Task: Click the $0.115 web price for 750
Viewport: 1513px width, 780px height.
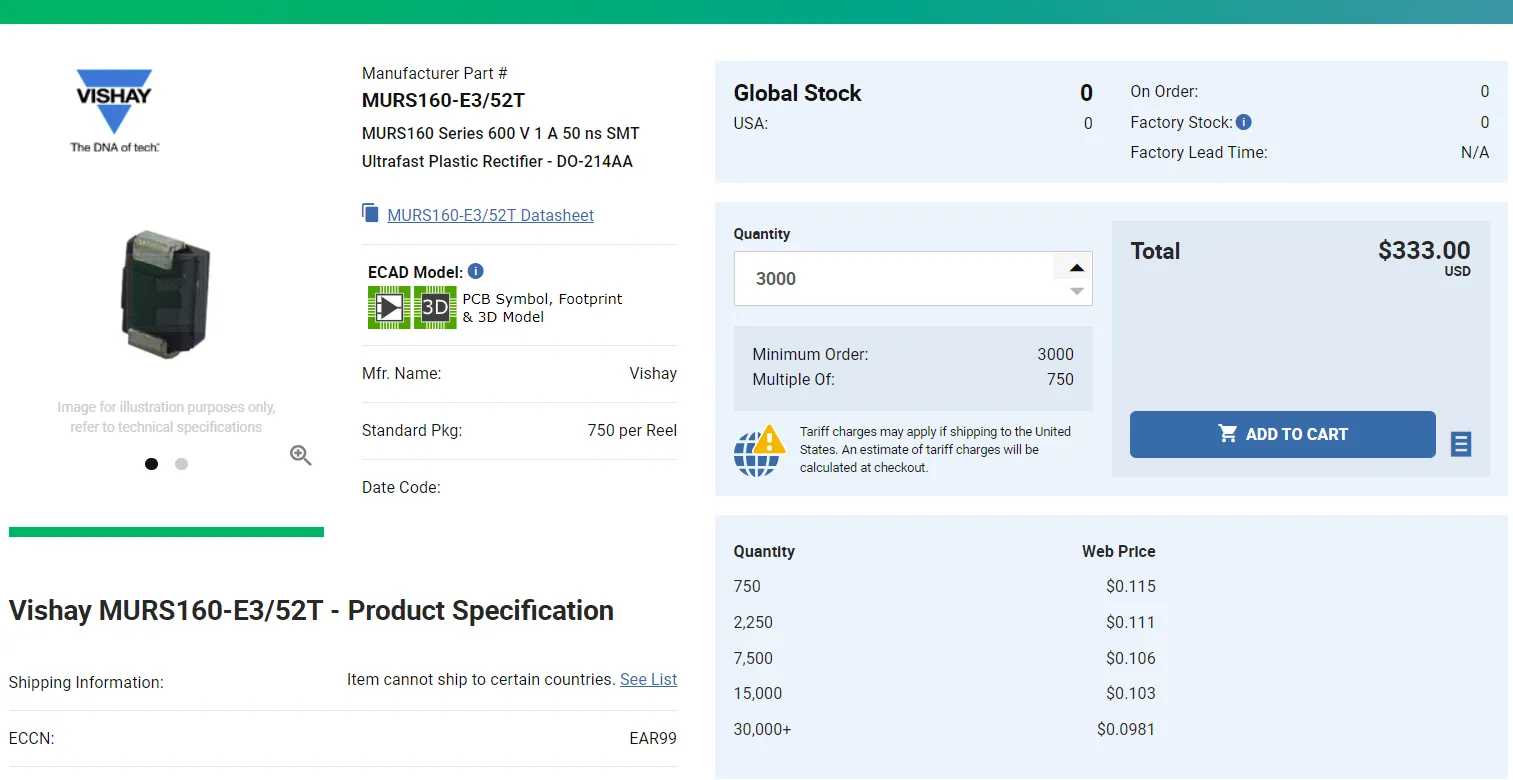Action: click(1130, 586)
